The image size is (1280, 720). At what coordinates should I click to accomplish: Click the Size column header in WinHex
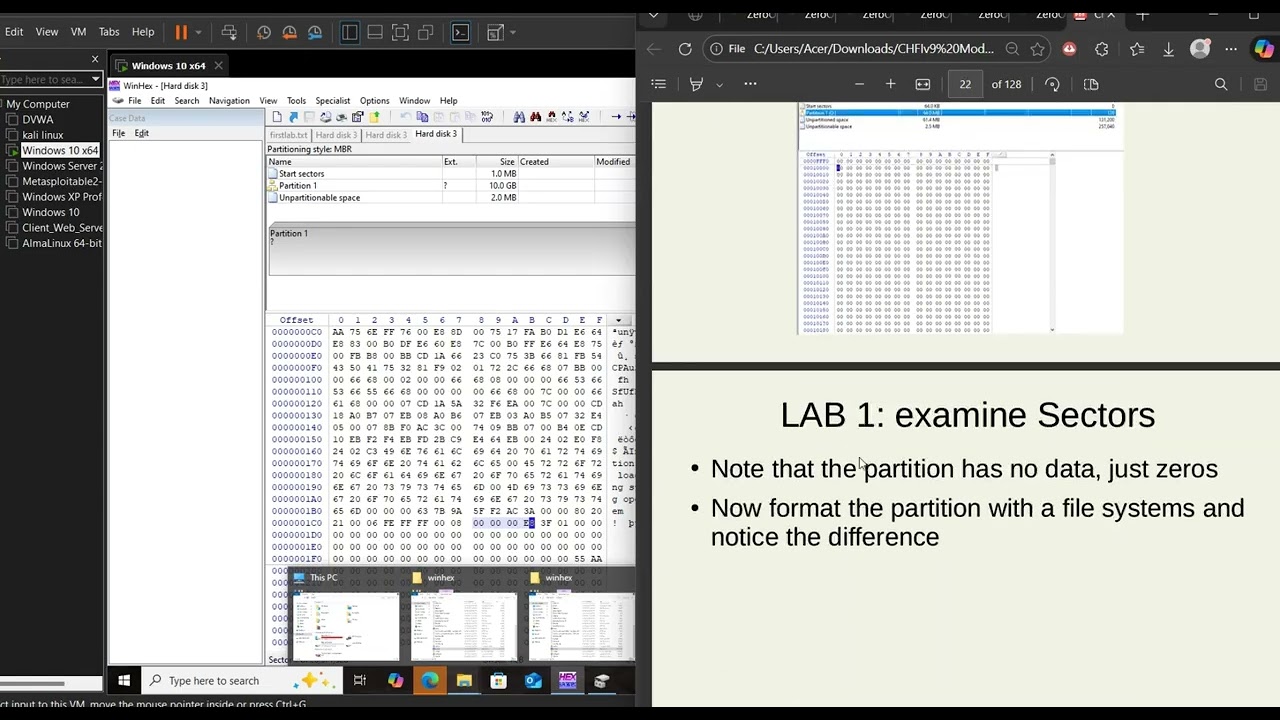point(497,162)
